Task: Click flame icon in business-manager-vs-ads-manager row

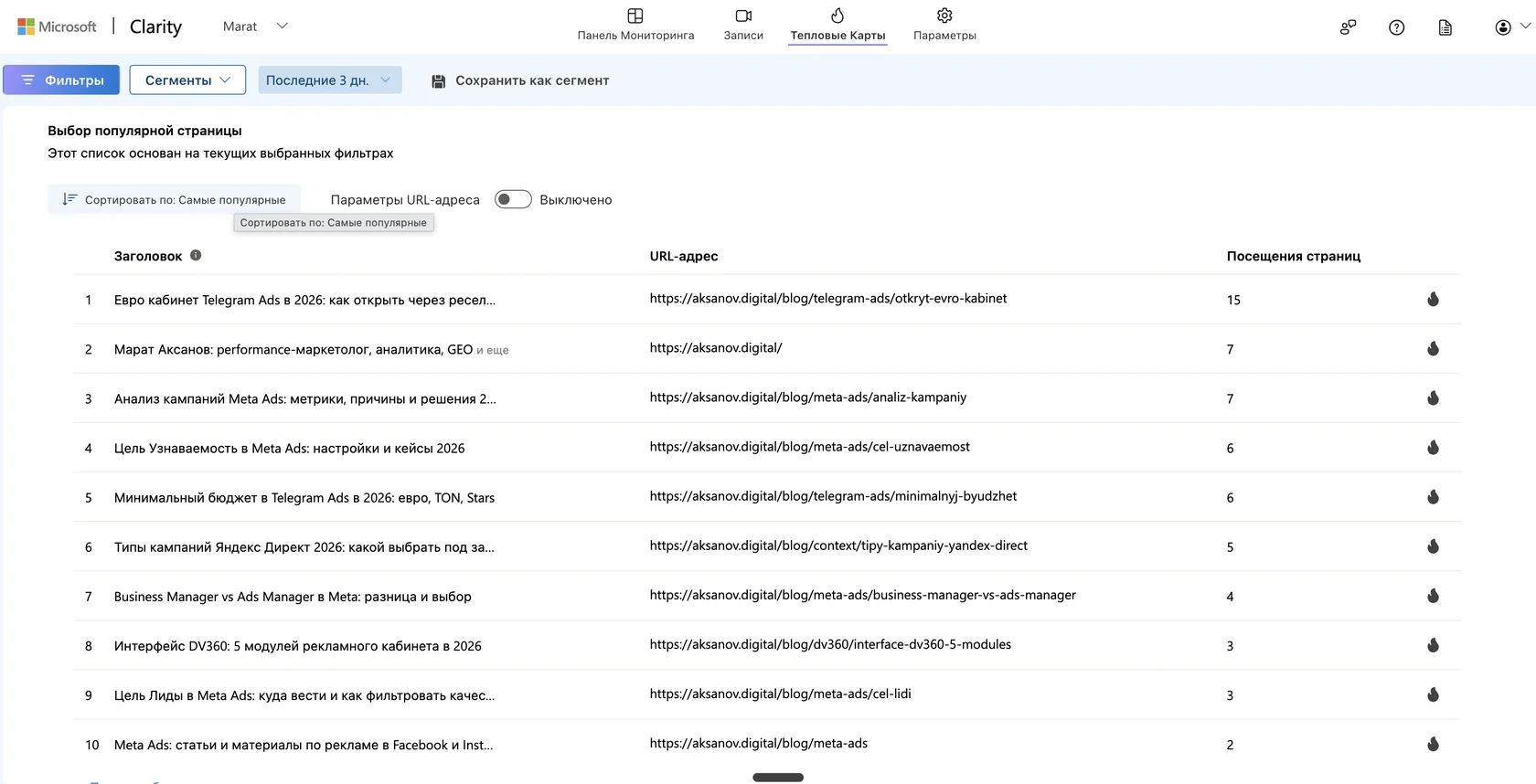Action: pyautogui.click(x=1433, y=595)
